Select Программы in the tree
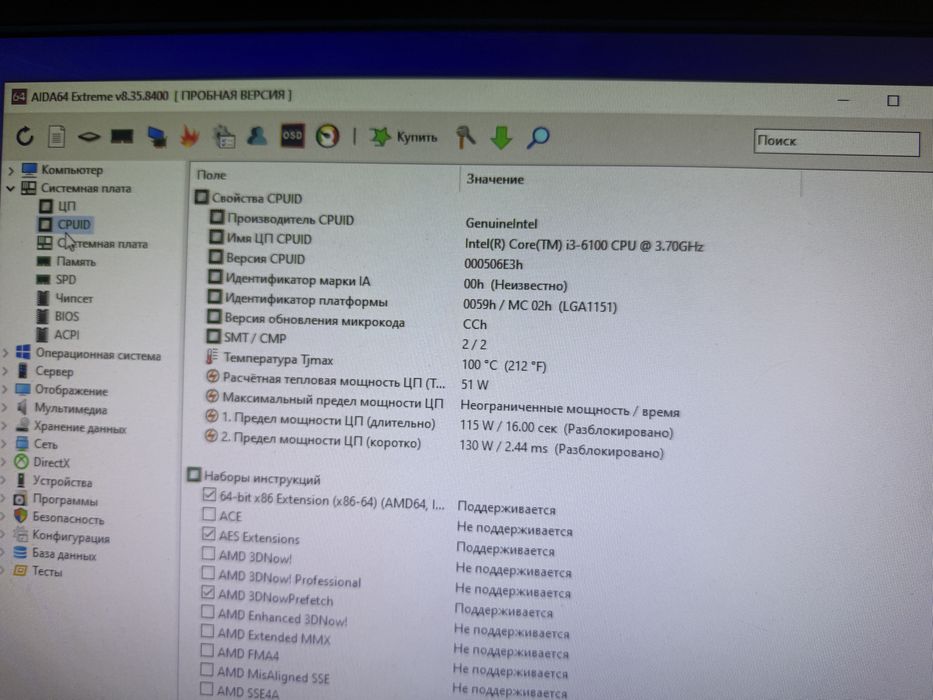Screen dimensions: 933x700 click(x=56, y=499)
